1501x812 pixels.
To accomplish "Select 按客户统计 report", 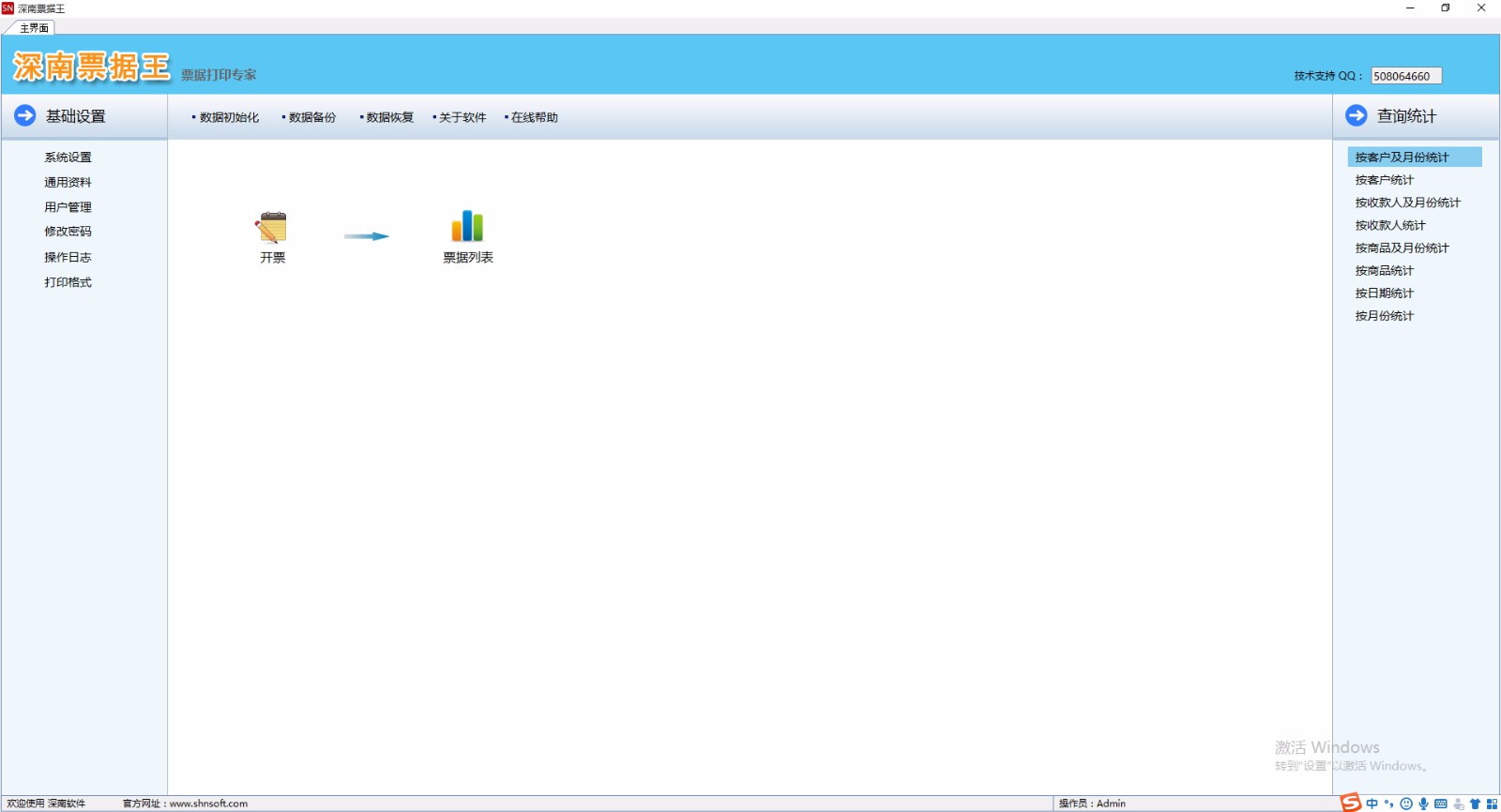I will 1384,180.
